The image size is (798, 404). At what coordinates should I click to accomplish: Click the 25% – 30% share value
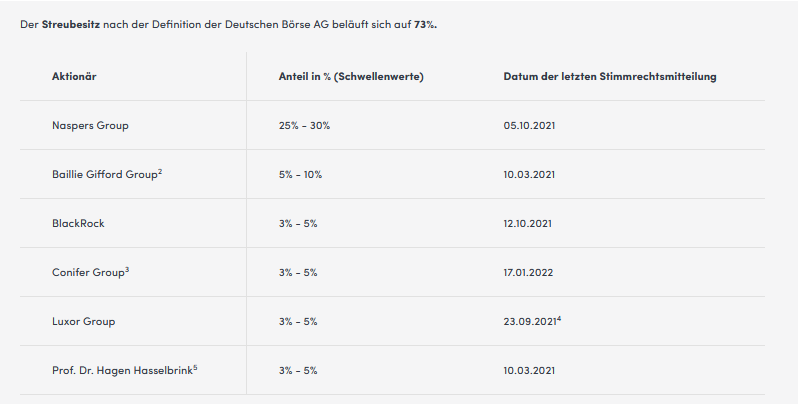coord(304,126)
